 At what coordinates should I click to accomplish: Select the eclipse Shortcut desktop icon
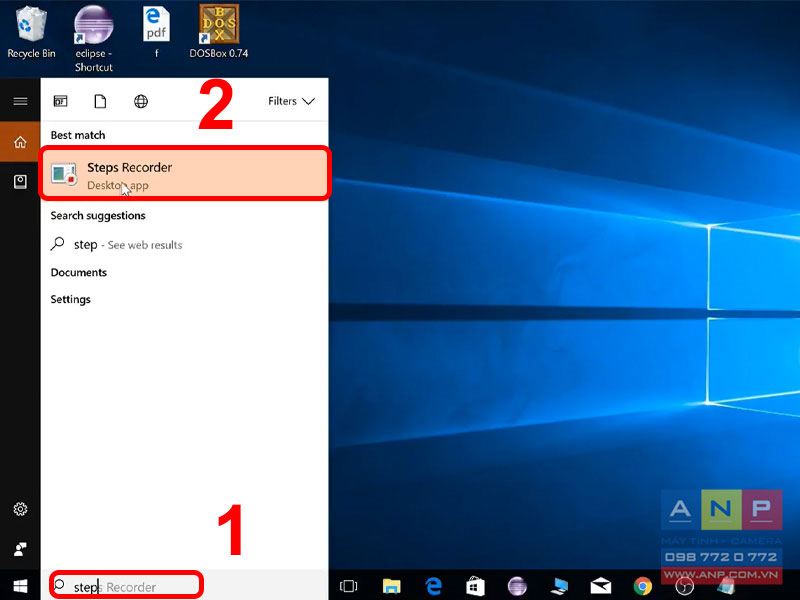(x=93, y=39)
